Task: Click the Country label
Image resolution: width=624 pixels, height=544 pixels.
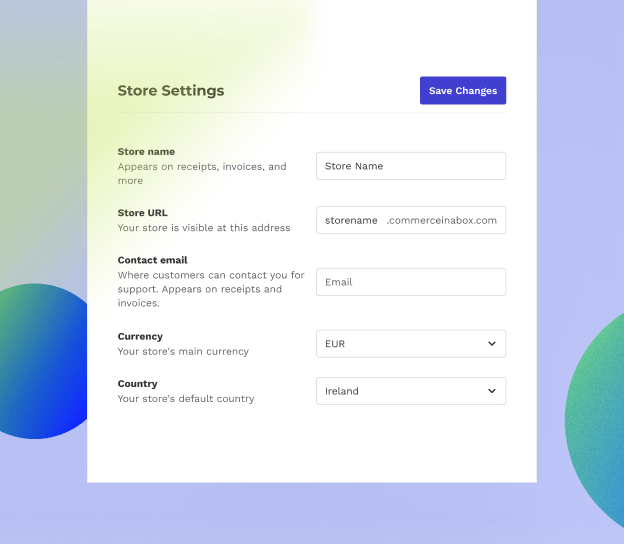Action: coord(138,384)
